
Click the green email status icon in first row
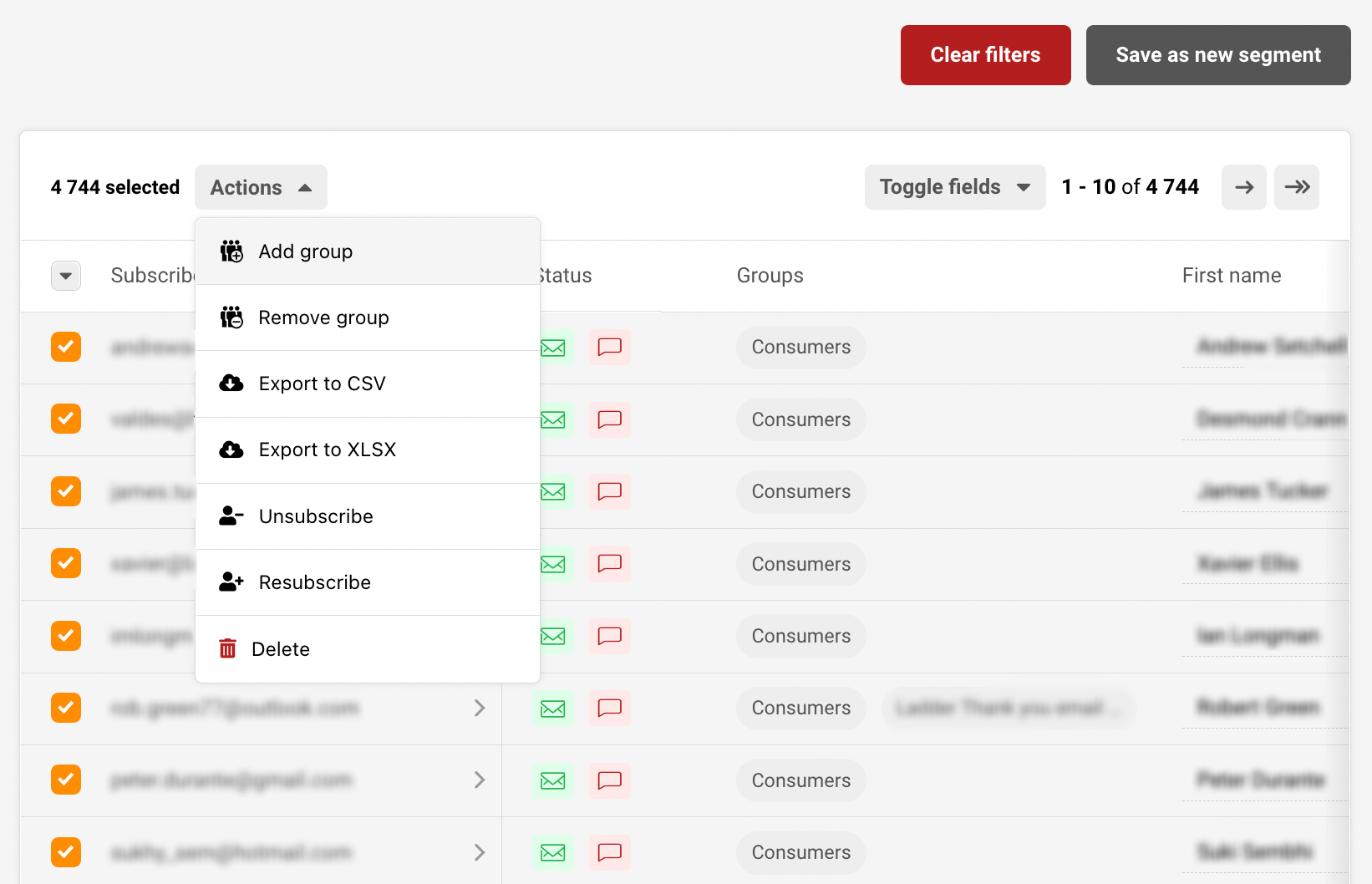pyautogui.click(x=553, y=348)
